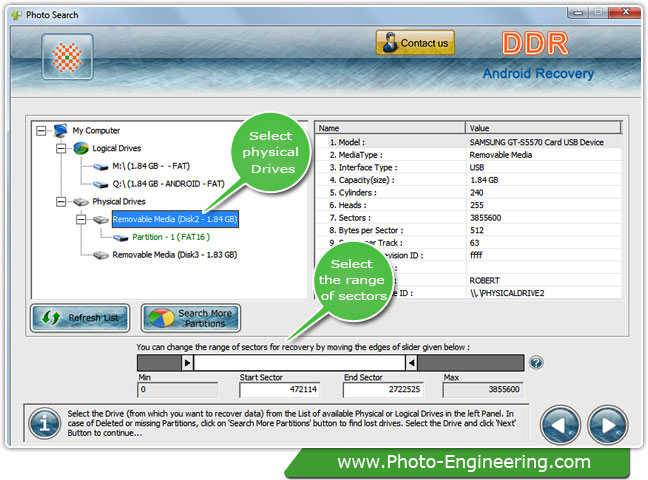Select Removable Media (Disk2 - 1.84 GB)
This screenshot has width=648, height=480.
(x=175, y=219)
